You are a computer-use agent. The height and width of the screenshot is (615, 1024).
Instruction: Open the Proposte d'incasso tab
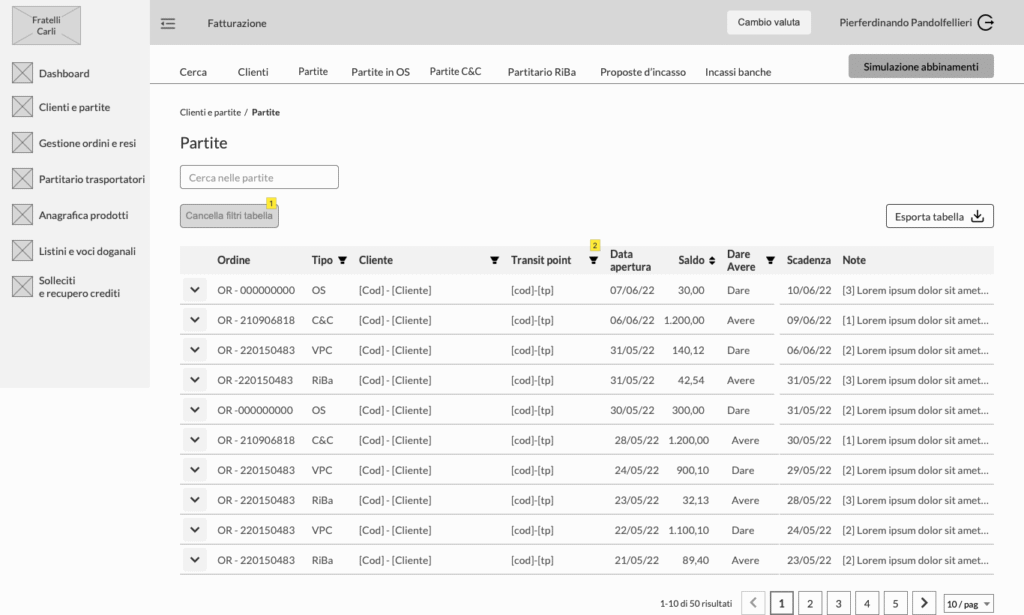pyautogui.click(x=642, y=72)
